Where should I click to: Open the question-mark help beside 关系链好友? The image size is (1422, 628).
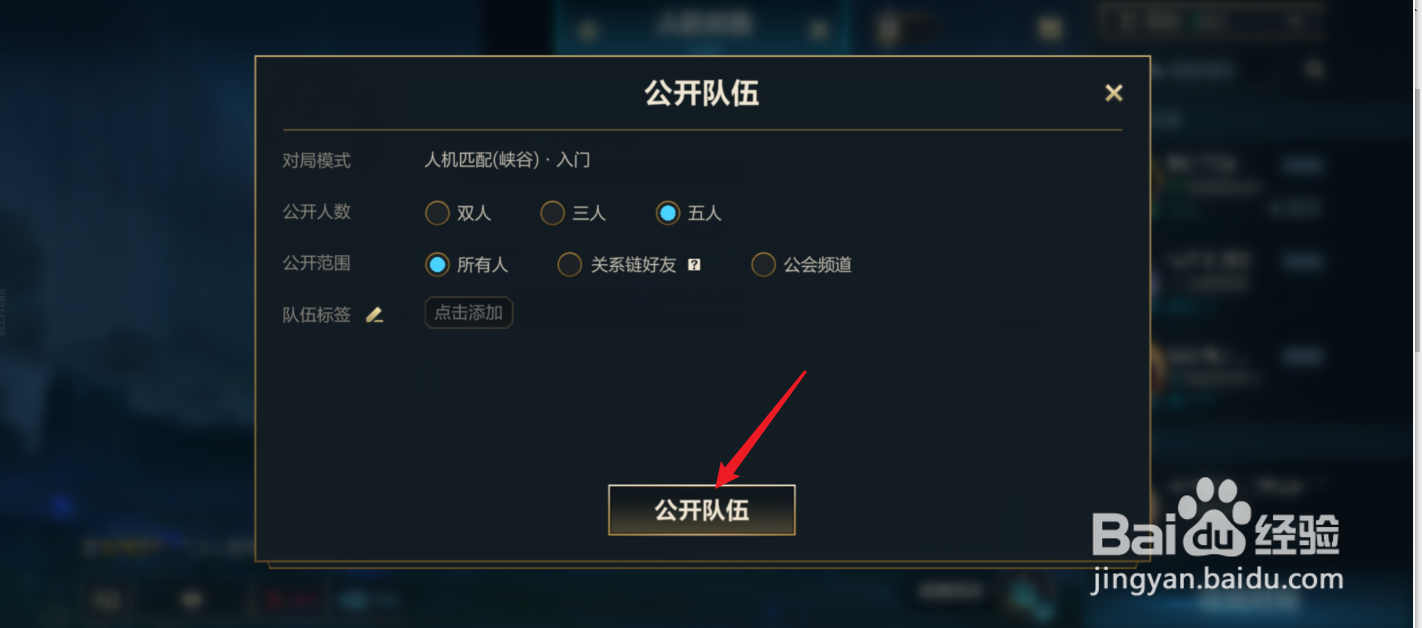pyautogui.click(x=694, y=265)
